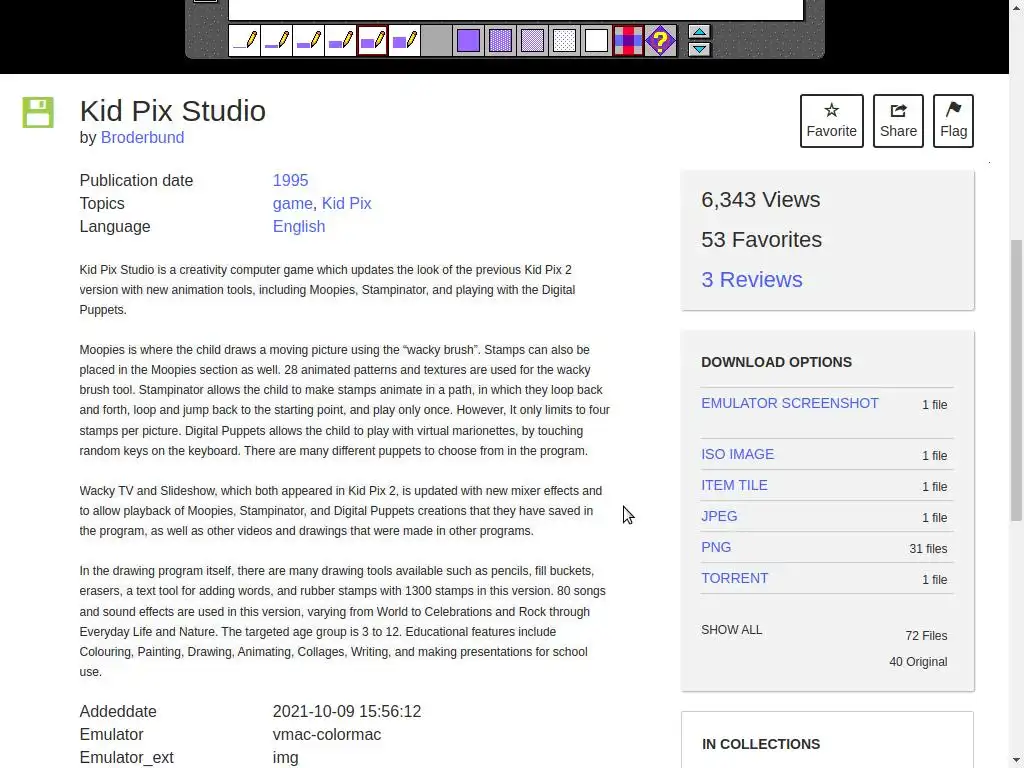Choose the dense dotted purple pattern
Screen dimensions: 1024x768
point(500,40)
